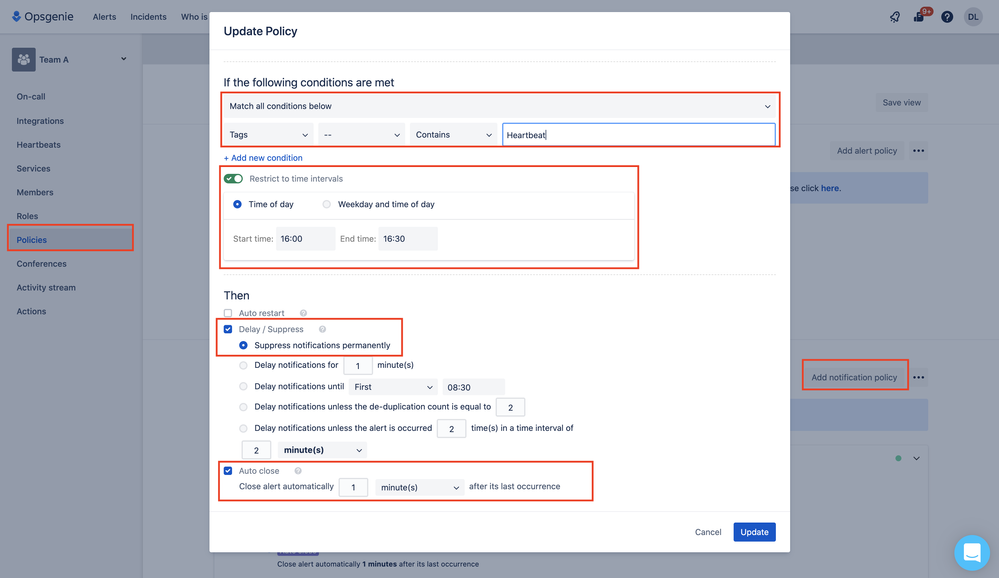Toggle Restrict to time intervals switch
999x578 pixels.
coord(233,178)
